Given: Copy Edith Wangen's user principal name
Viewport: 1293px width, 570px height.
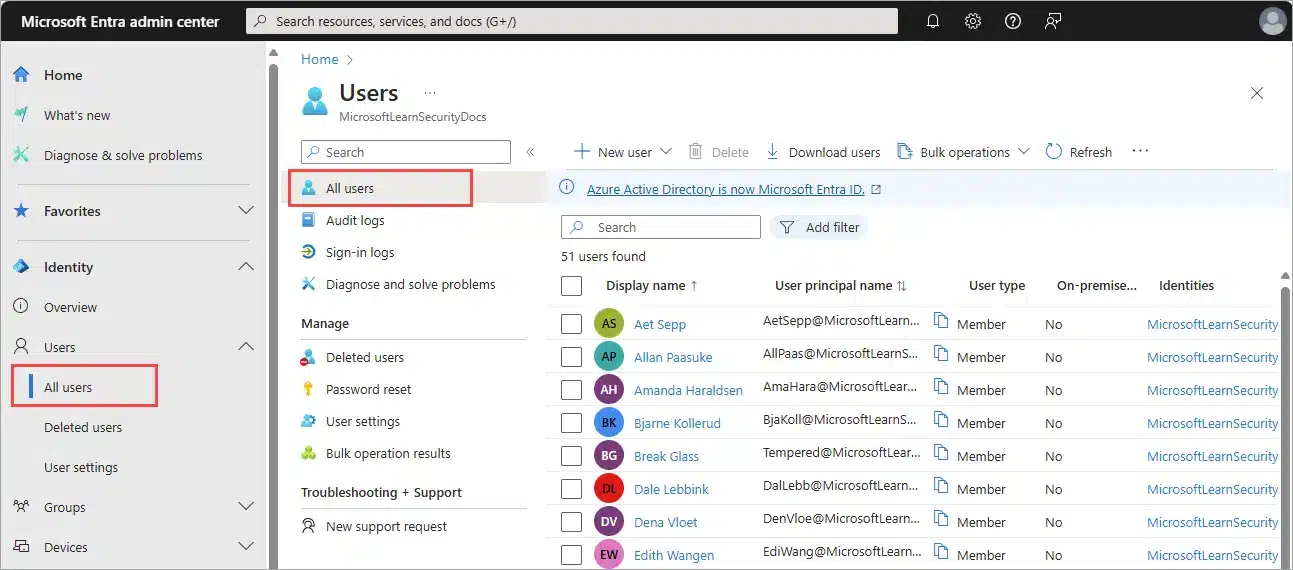Looking at the screenshot, I should click(x=940, y=552).
